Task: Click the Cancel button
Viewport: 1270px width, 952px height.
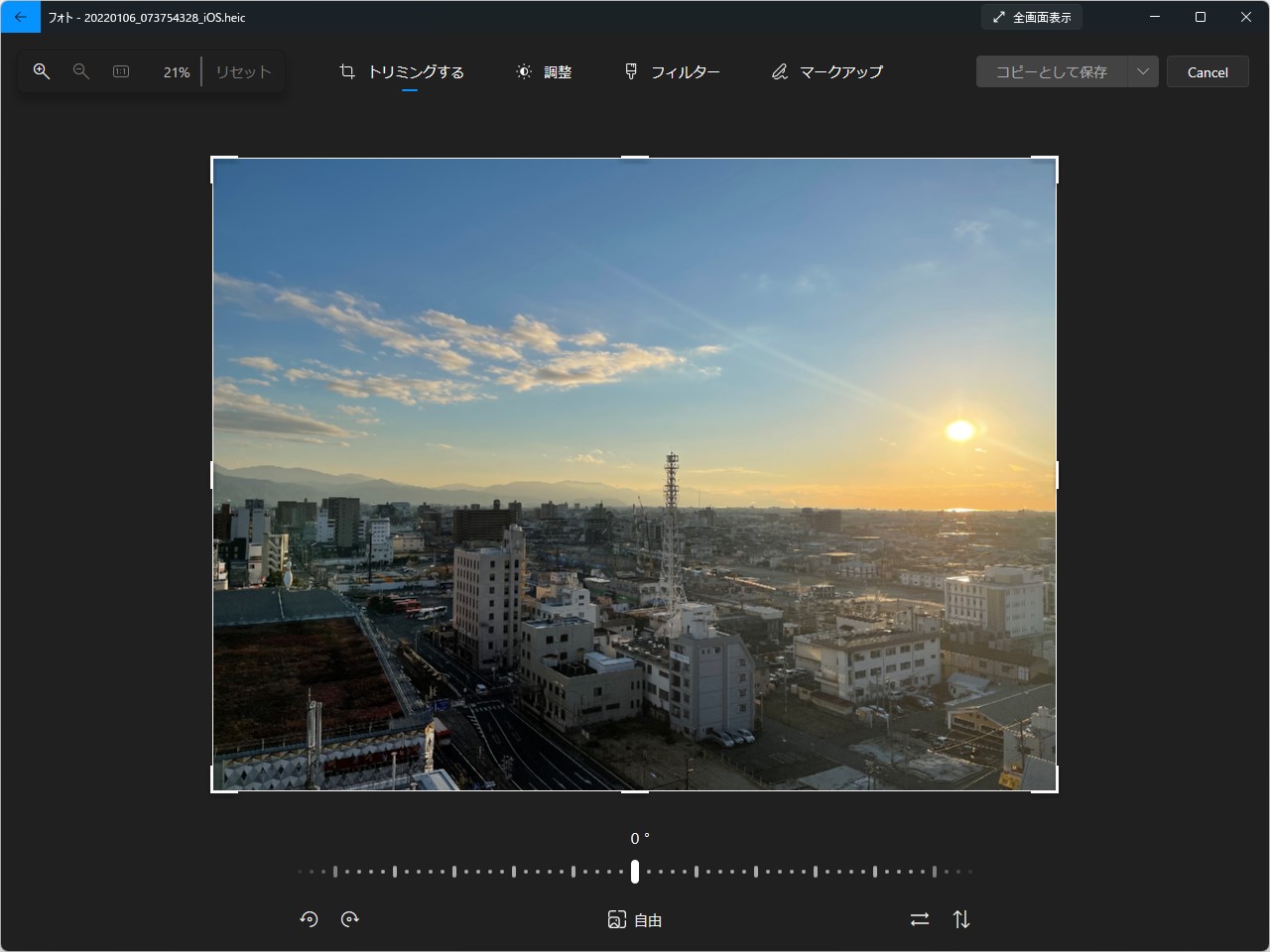Action: [1207, 71]
